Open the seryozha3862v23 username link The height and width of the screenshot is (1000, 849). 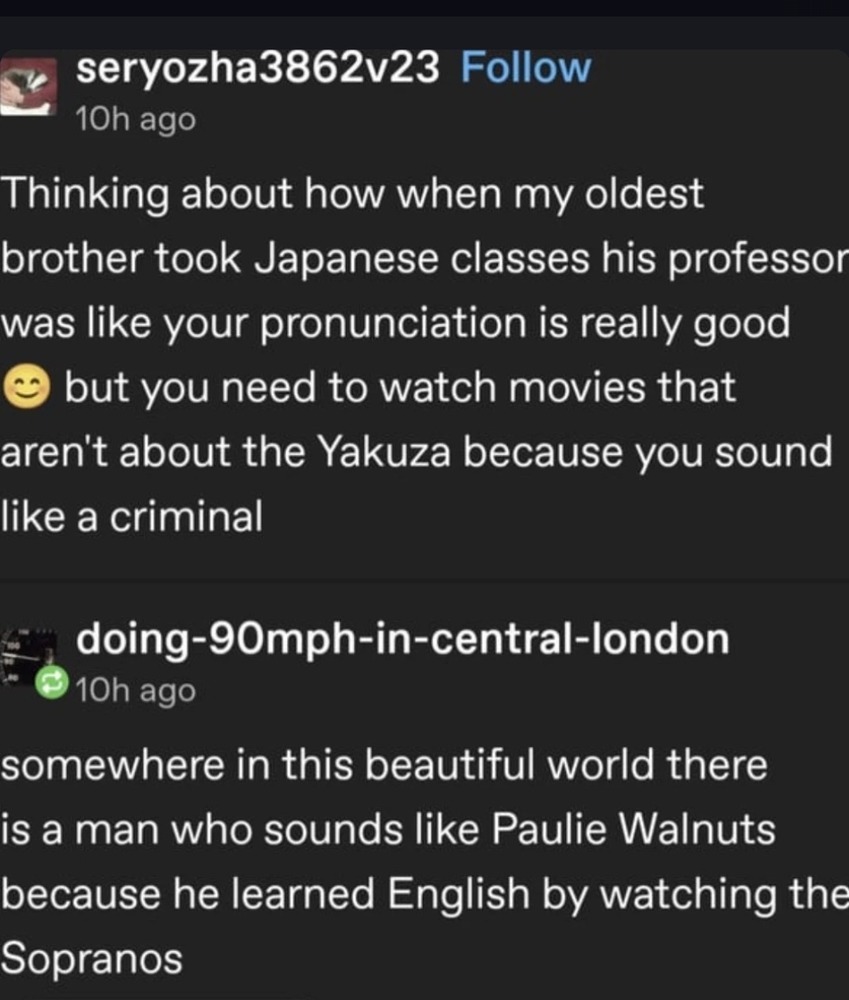click(258, 68)
